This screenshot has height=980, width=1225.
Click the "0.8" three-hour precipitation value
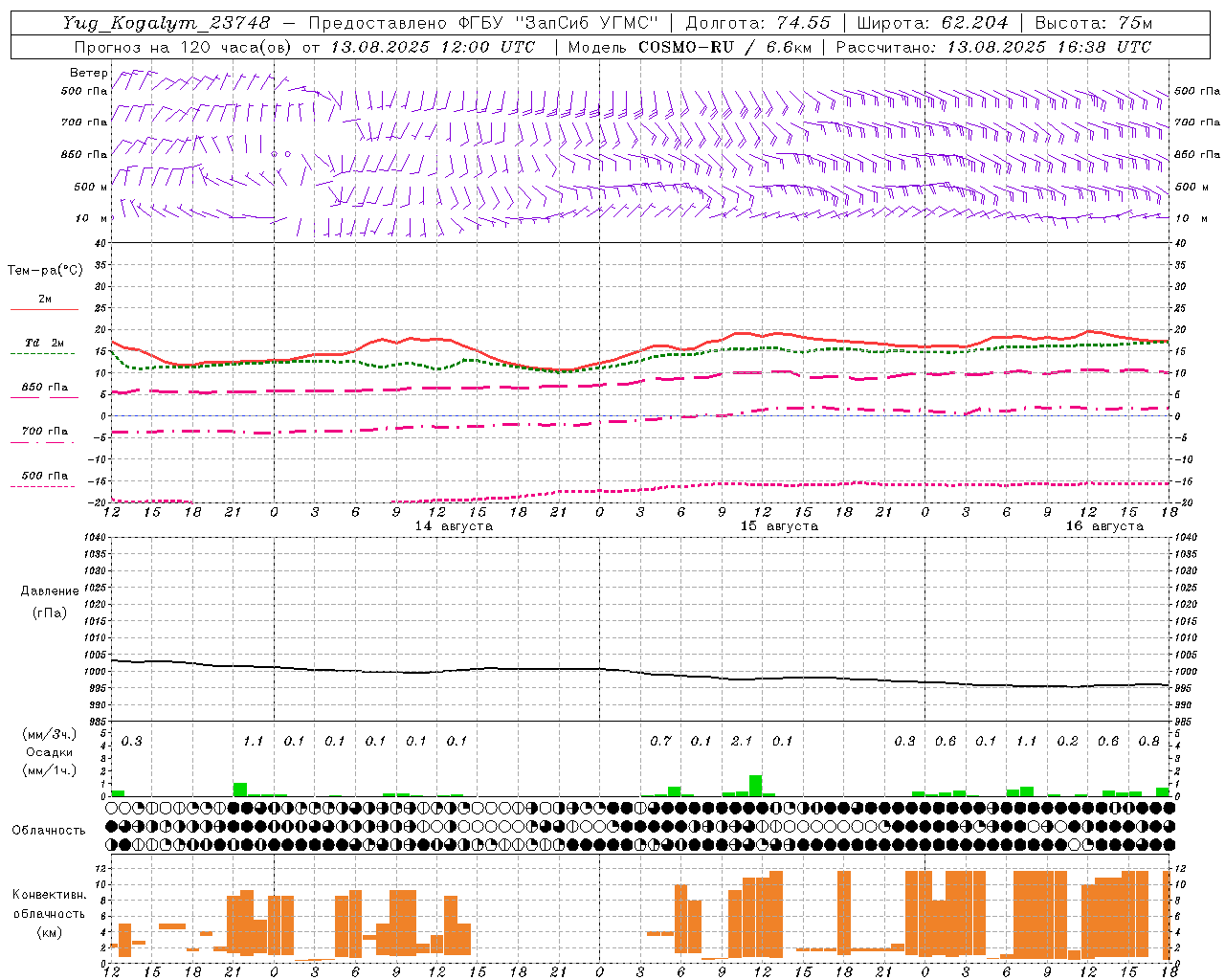1148,741
